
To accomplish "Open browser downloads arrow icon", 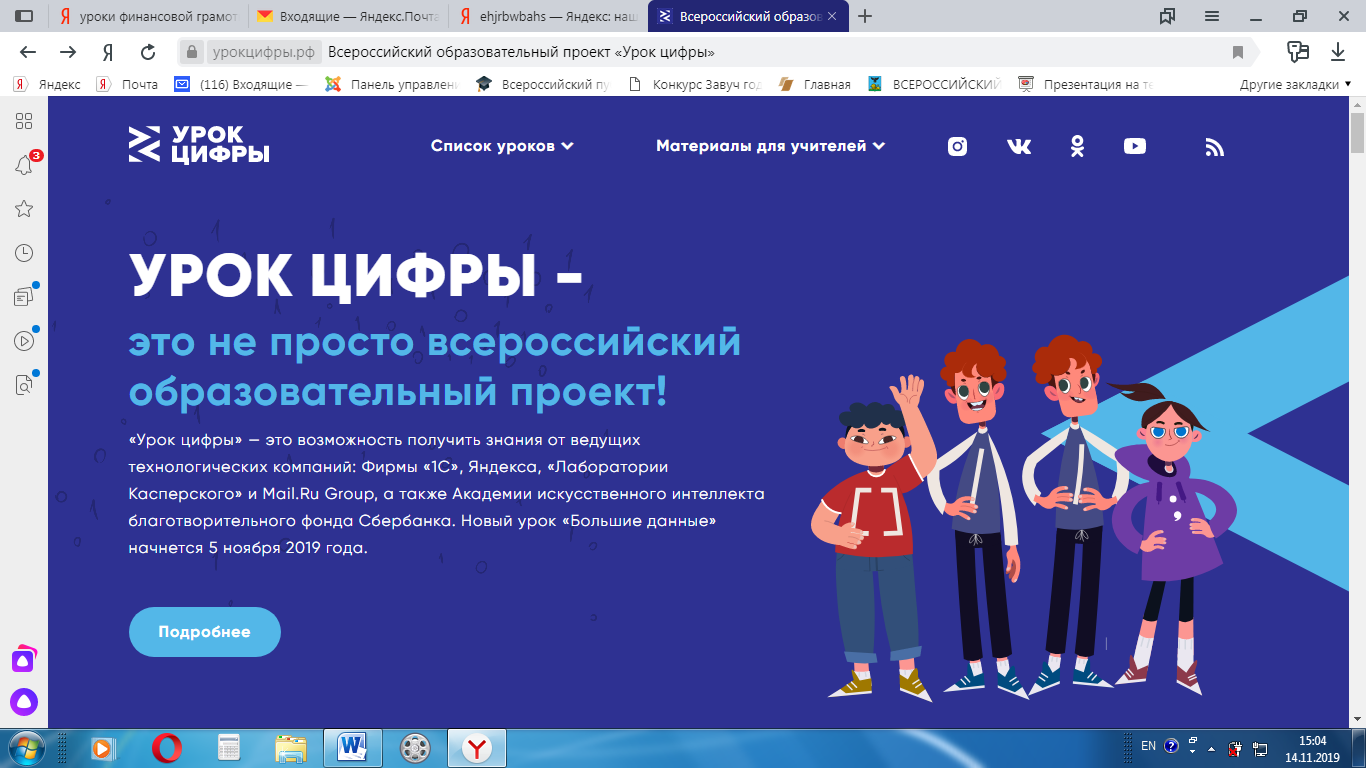I will click(x=1338, y=52).
